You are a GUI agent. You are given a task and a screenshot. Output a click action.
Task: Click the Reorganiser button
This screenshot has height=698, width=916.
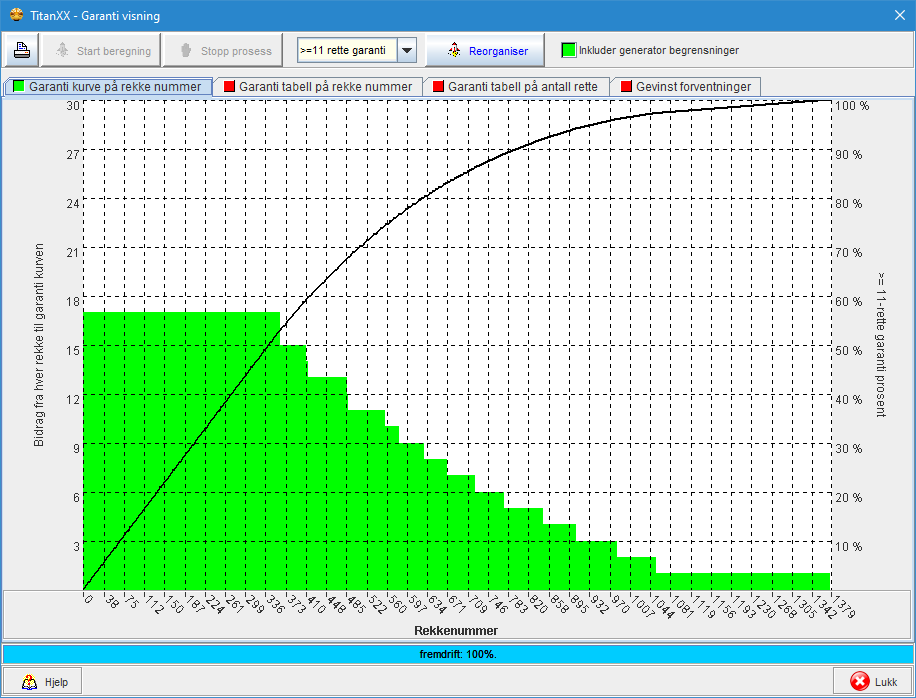pyautogui.click(x=485, y=51)
